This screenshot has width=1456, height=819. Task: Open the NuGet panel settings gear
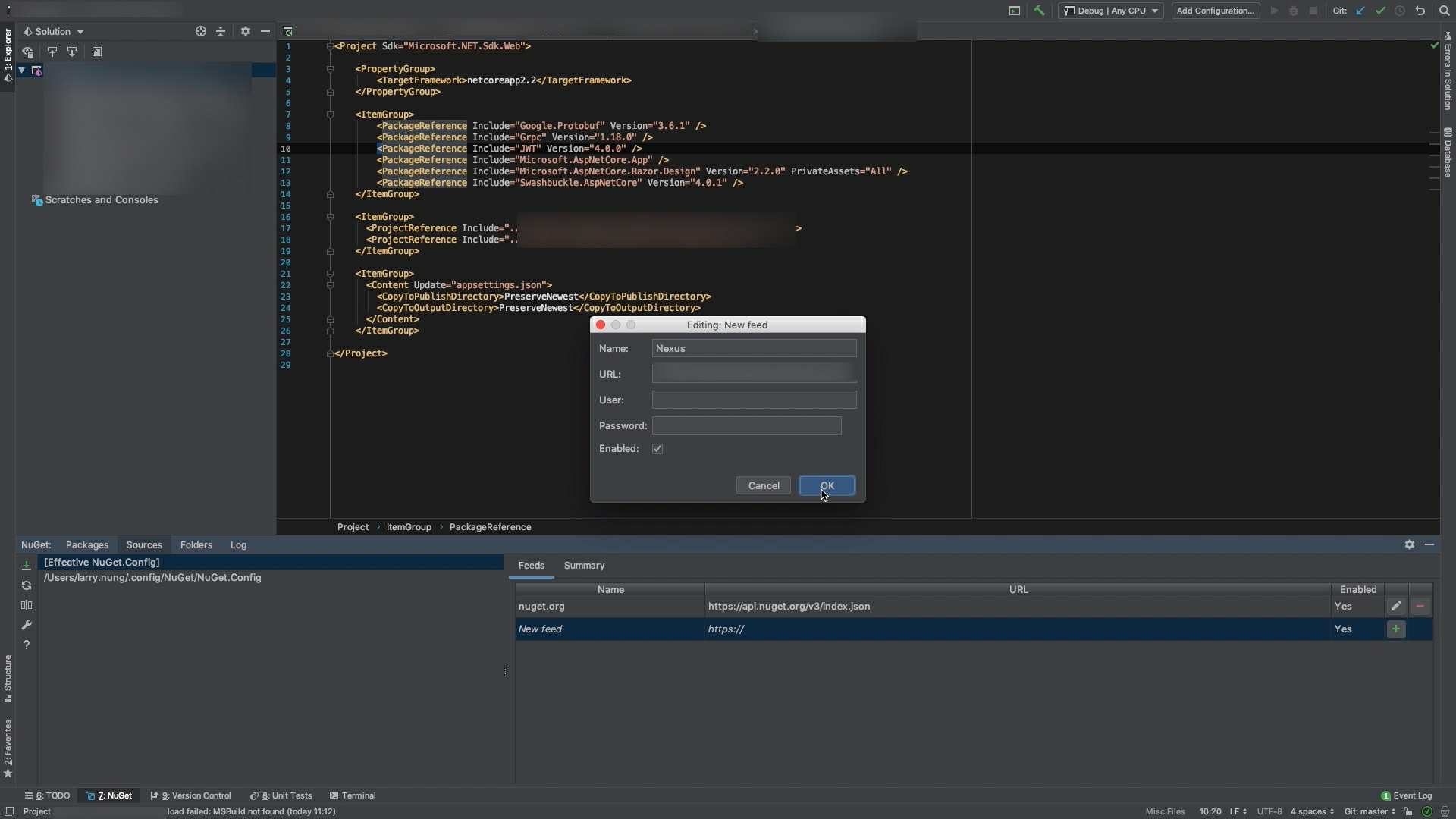click(1410, 544)
